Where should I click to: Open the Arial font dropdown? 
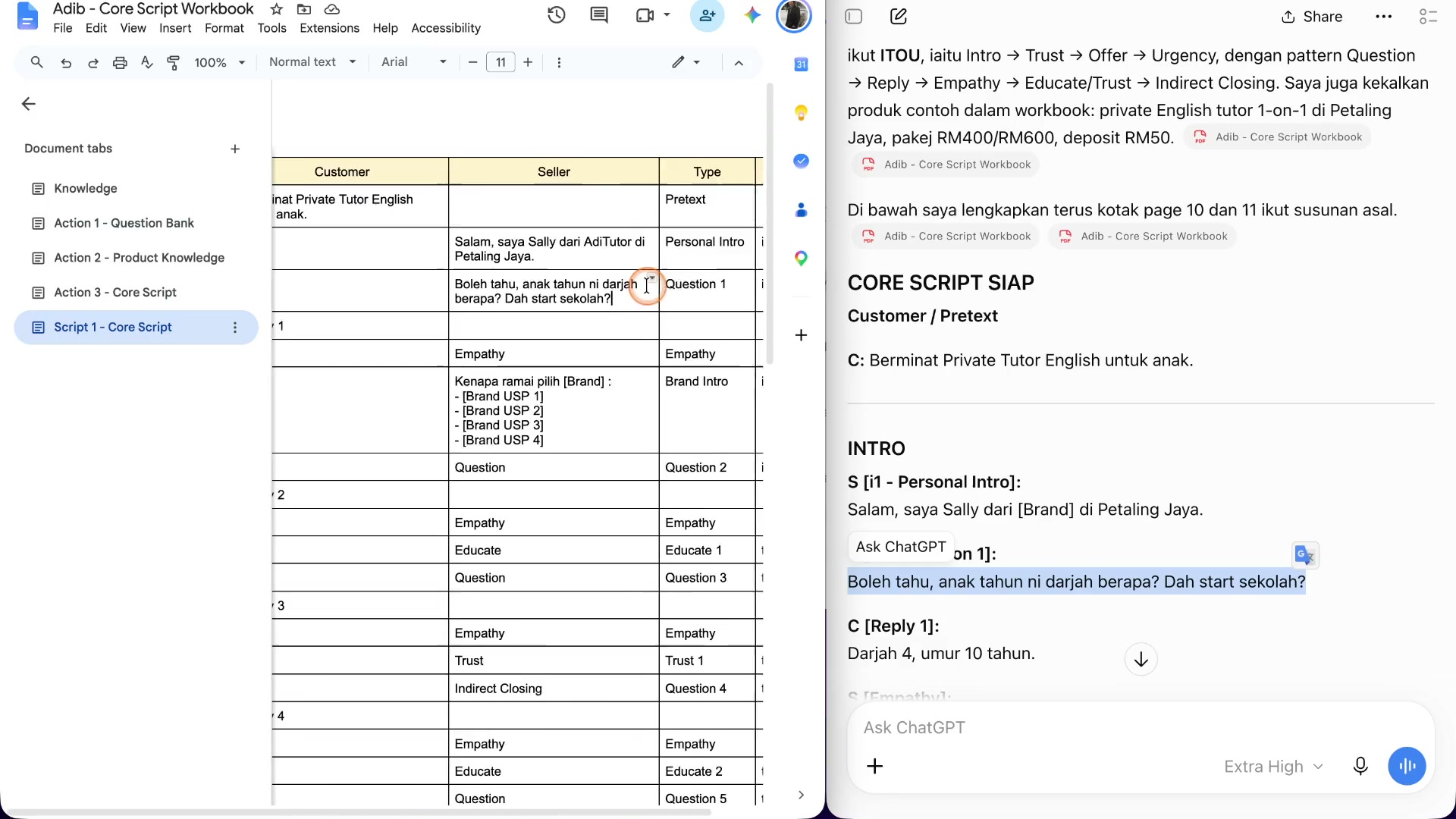pyautogui.click(x=413, y=62)
